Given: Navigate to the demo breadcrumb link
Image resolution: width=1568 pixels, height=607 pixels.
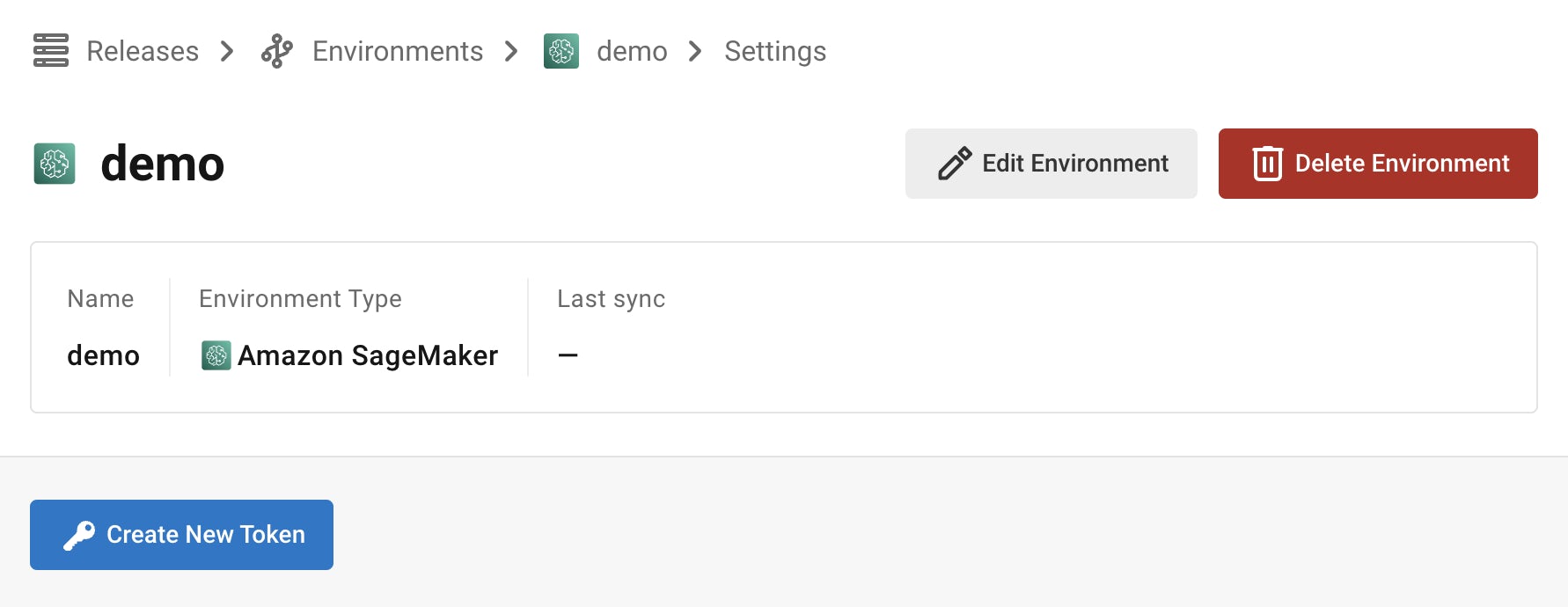Looking at the screenshot, I should (632, 51).
